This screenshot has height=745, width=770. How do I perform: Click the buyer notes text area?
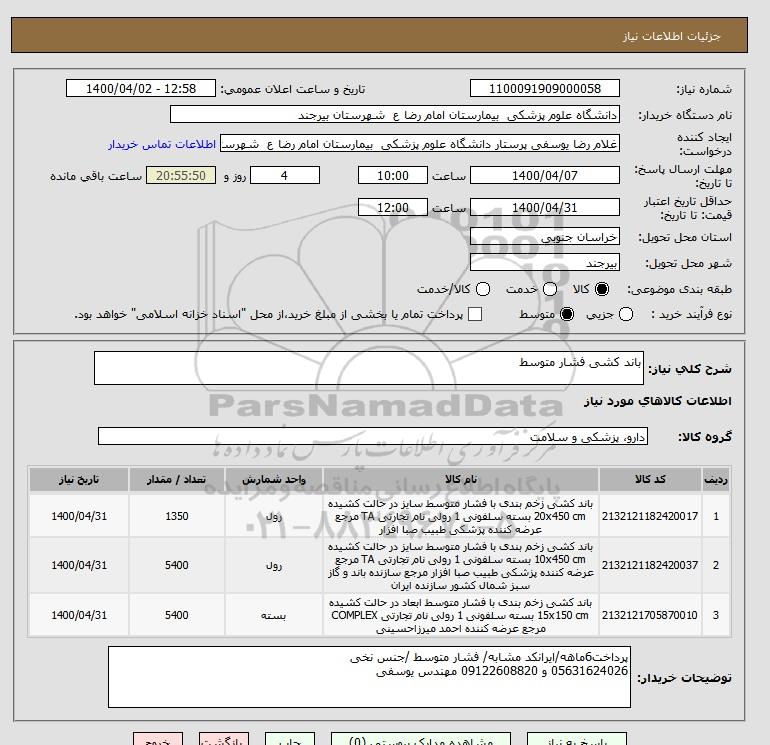coord(369,677)
